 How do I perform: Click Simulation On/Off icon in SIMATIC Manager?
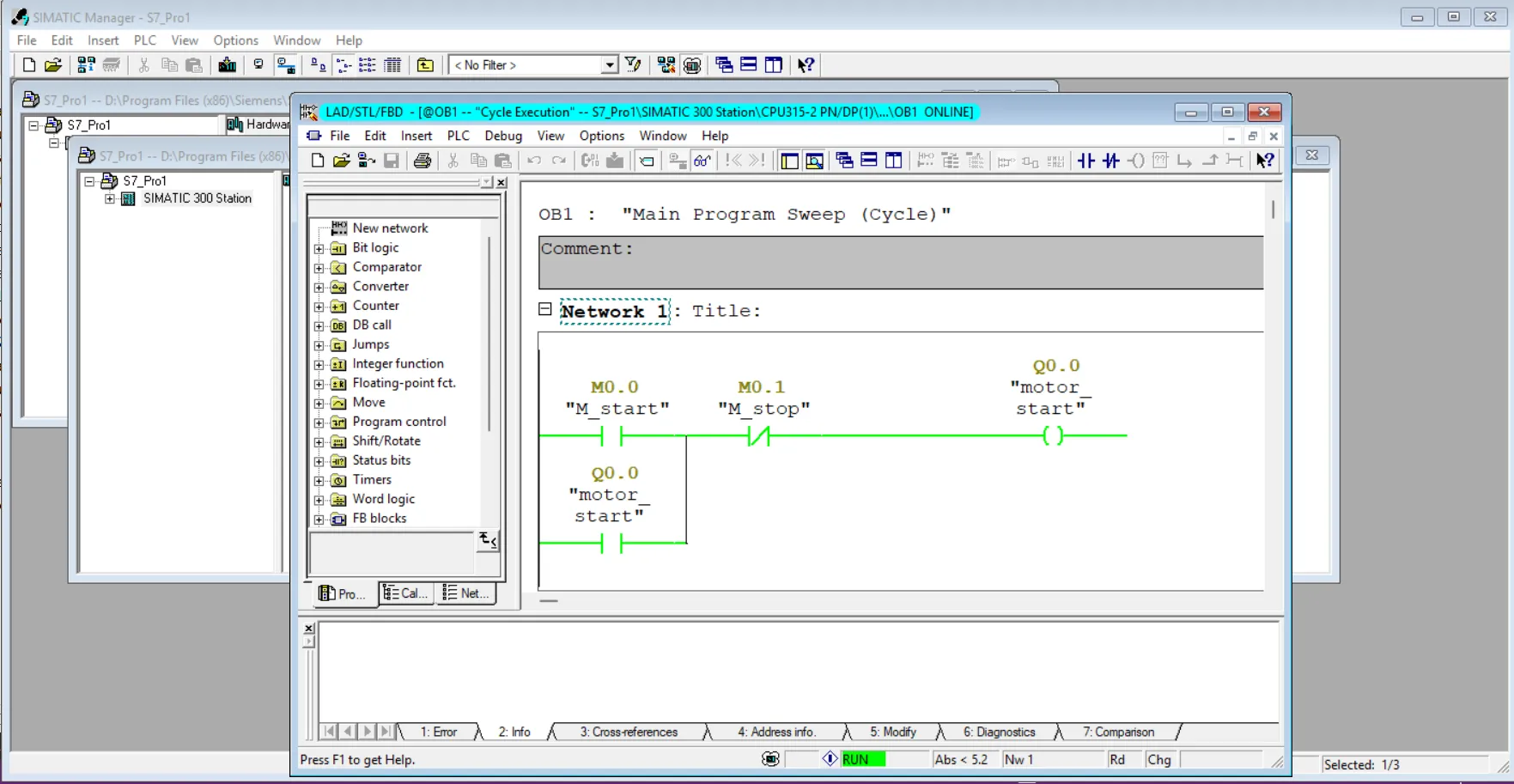coord(692,65)
